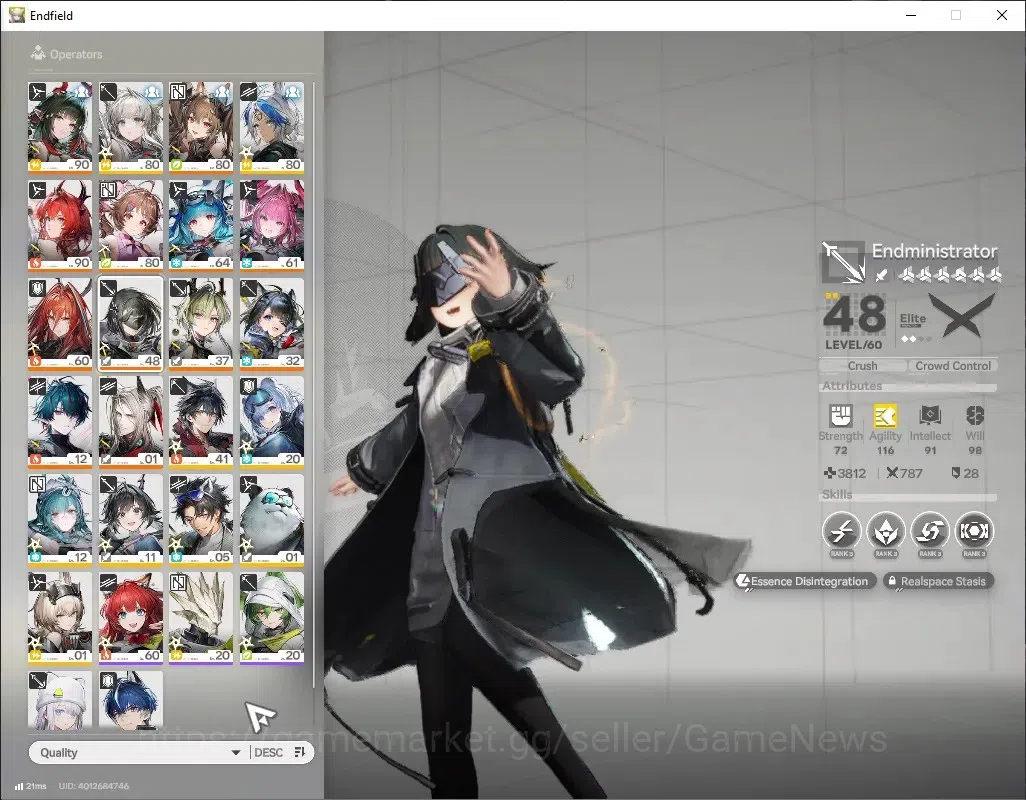Click the Crush tag

coord(862,366)
